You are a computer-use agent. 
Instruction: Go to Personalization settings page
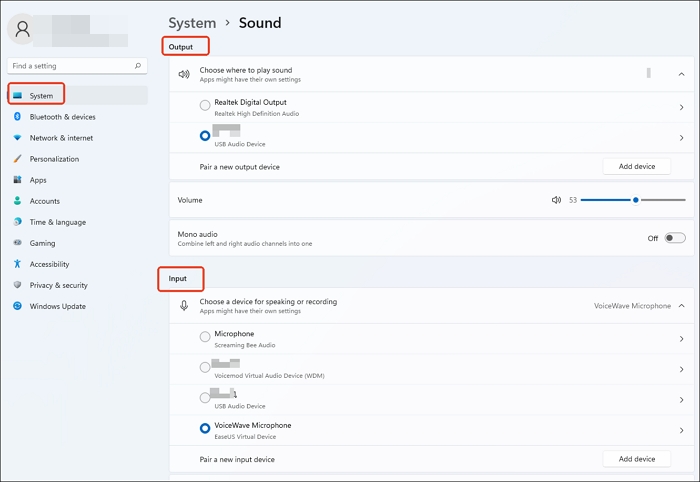(x=54, y=159)
